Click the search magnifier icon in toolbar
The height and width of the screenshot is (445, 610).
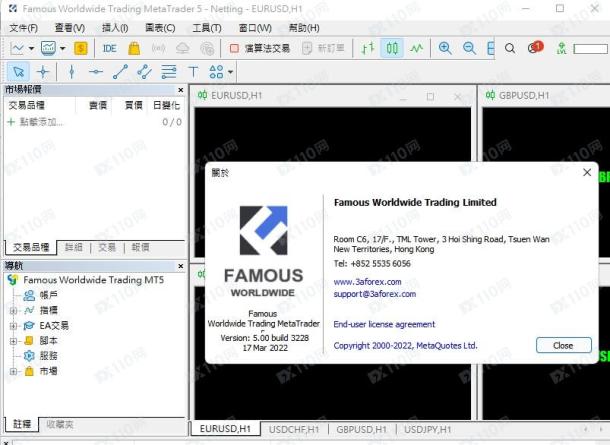(x=510, y=49)
